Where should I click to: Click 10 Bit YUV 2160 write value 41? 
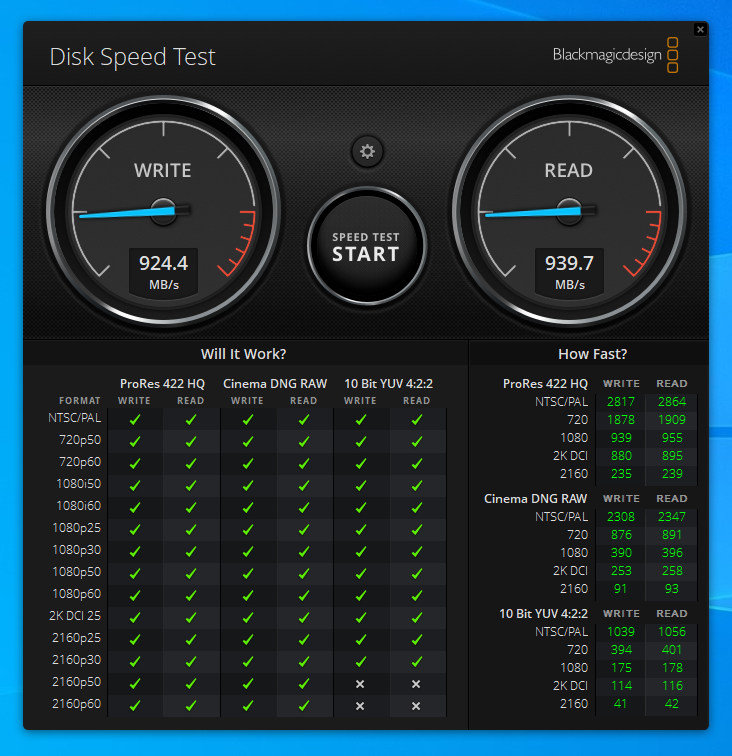pyautogui.click(x=621, y=704)
